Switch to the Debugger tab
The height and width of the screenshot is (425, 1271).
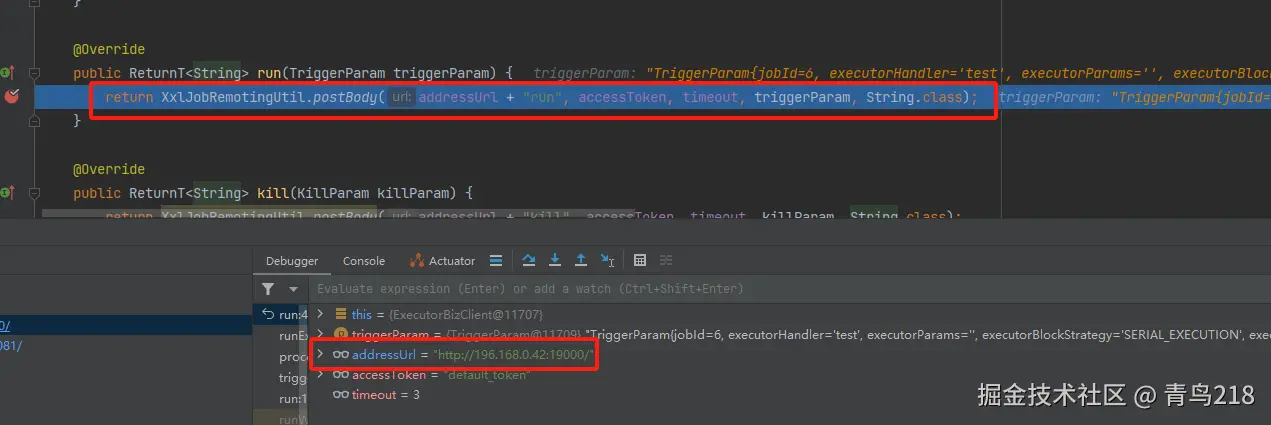pos(292,261)
